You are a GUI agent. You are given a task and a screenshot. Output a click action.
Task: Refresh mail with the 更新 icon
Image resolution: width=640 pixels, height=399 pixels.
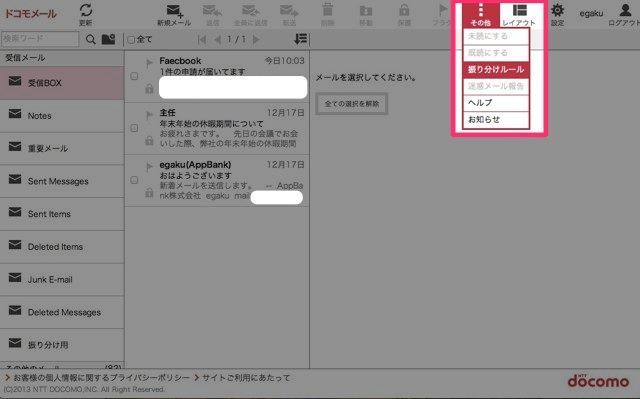86,15
